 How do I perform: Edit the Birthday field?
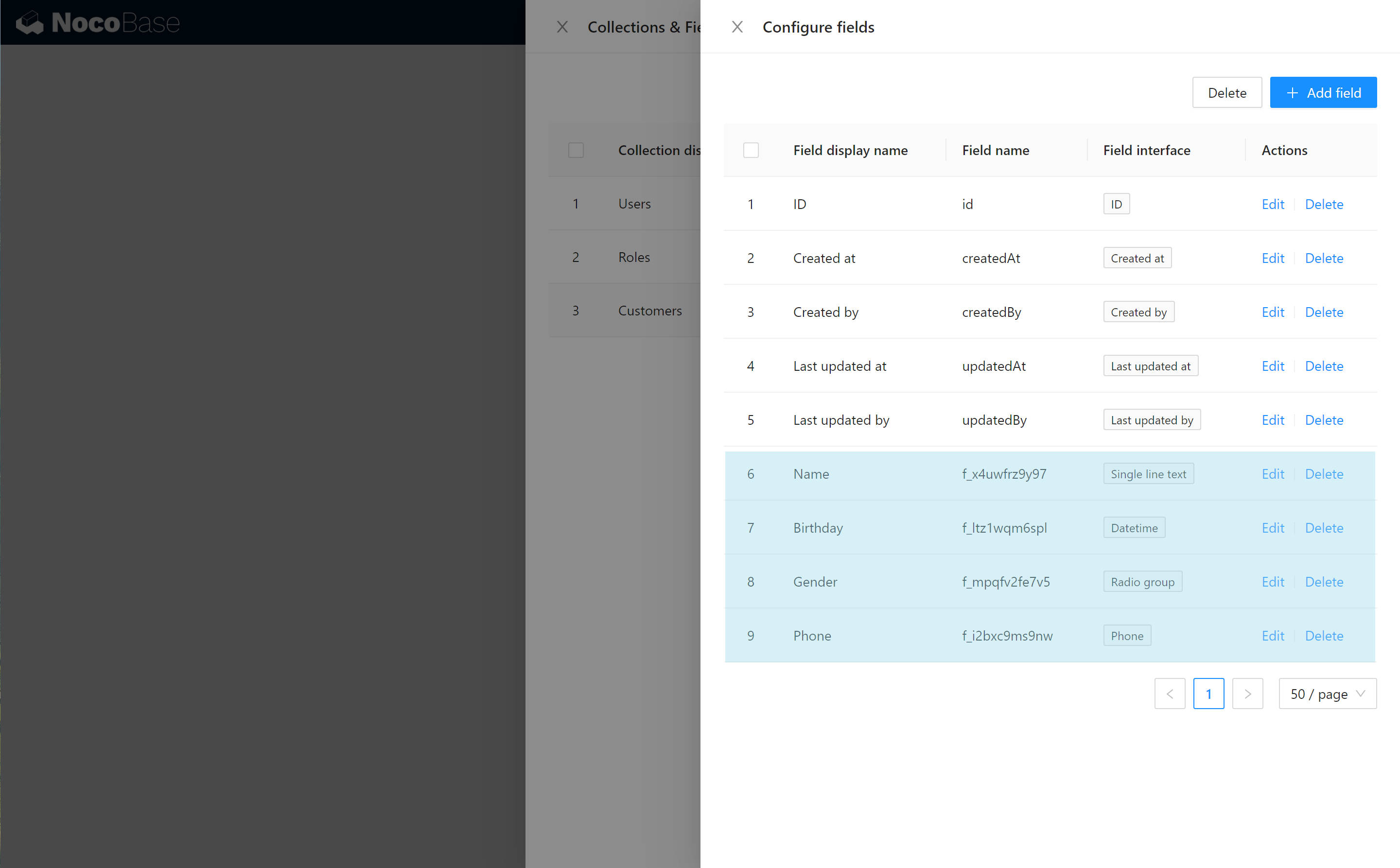pos(1272,528)
